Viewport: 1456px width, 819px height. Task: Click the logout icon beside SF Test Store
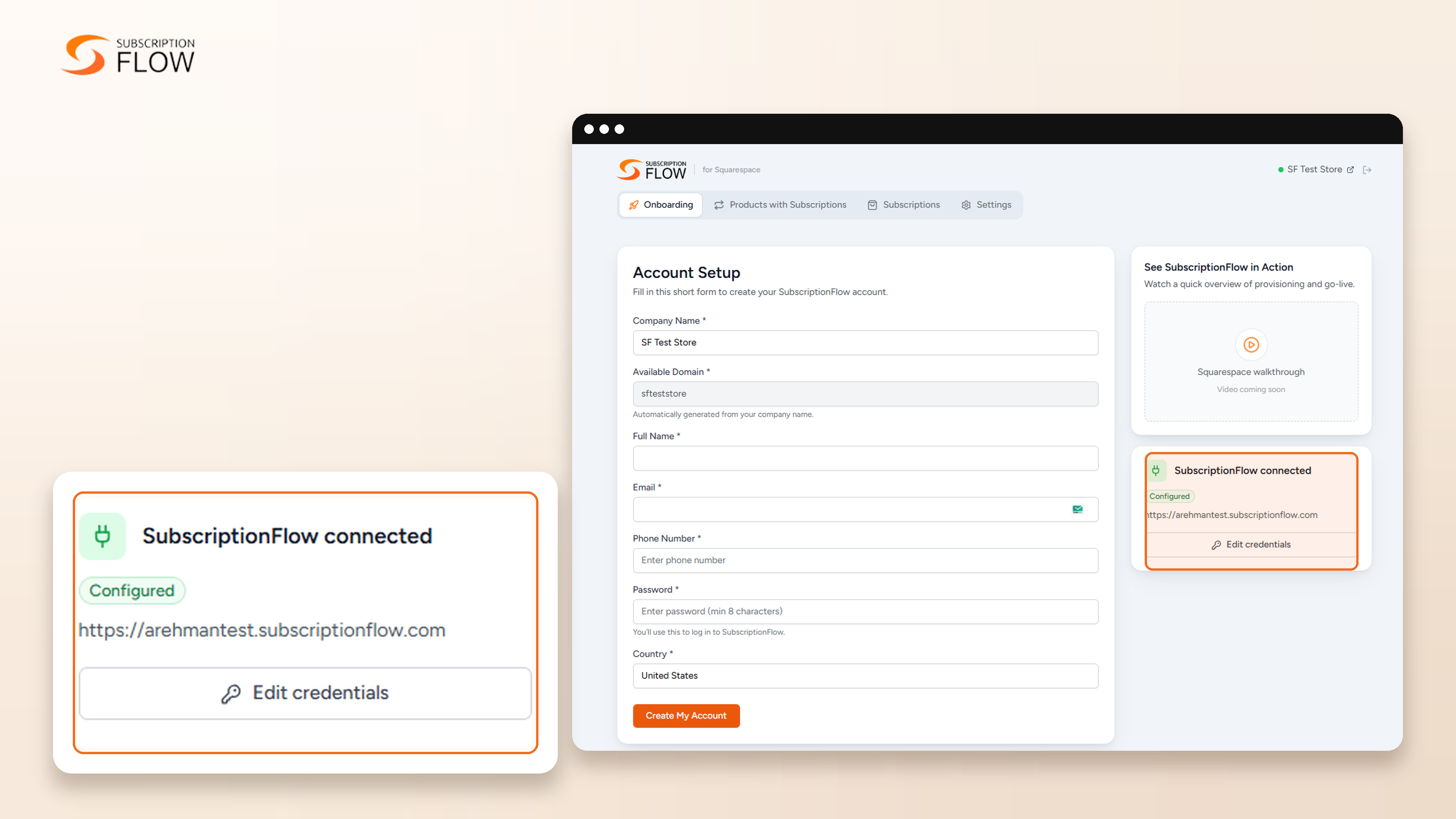click(1367, 169)
